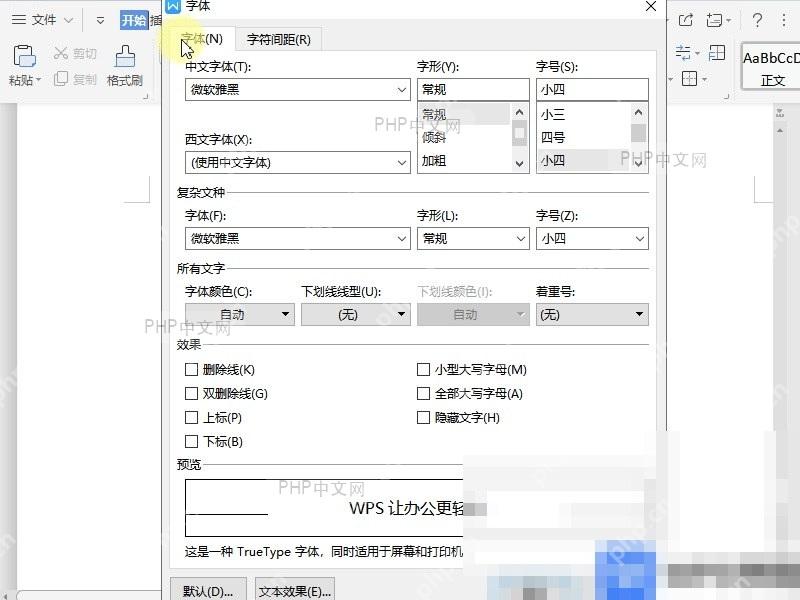Check the All caps (A) checkbox
Viewport: 800px width, 600px height.
[x=423, y=393]
